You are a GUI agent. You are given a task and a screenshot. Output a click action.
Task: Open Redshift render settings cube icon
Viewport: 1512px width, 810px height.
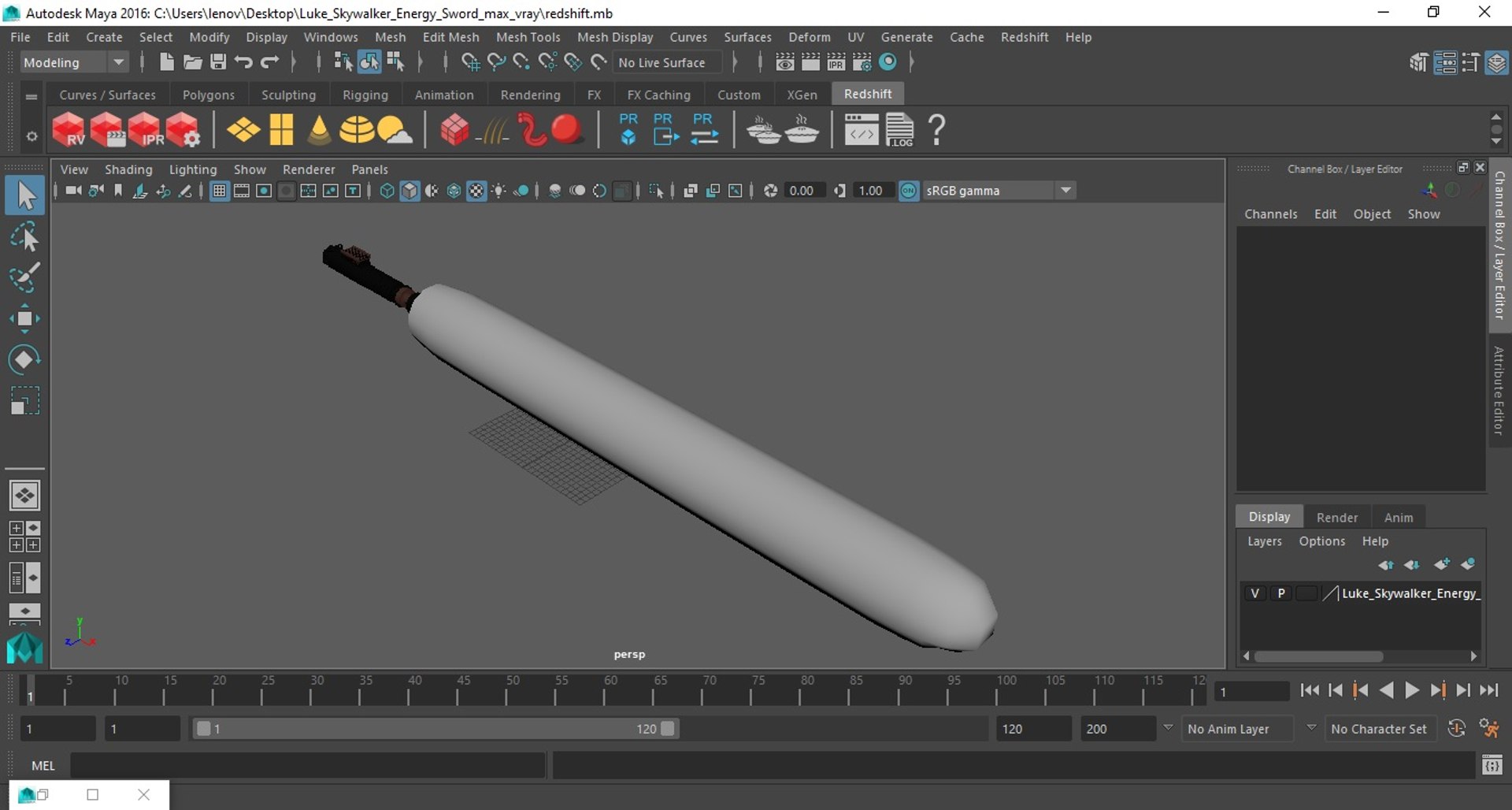tap(183, 130)
